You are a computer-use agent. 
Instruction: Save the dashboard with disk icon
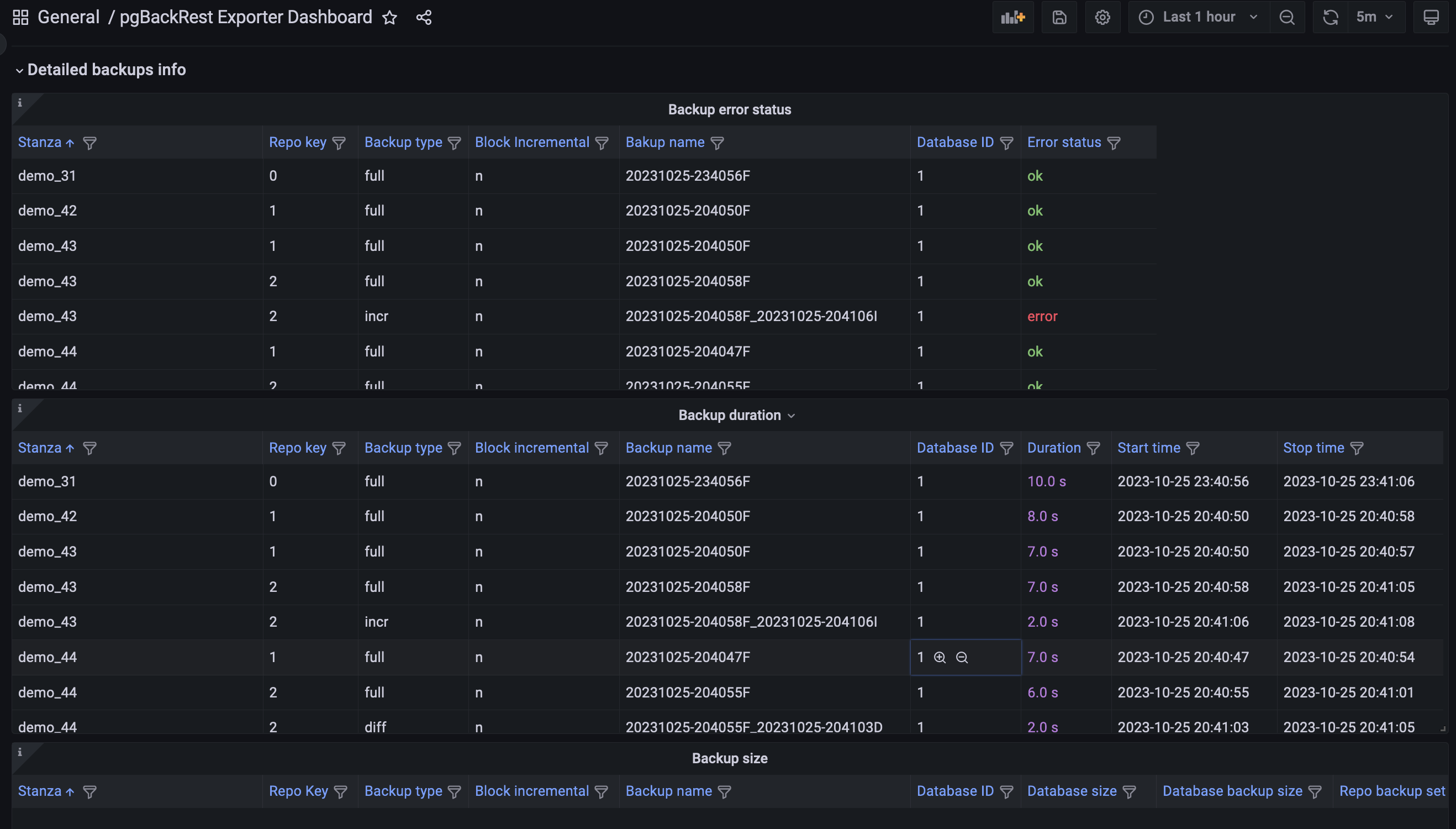[x=1059, y=17]
